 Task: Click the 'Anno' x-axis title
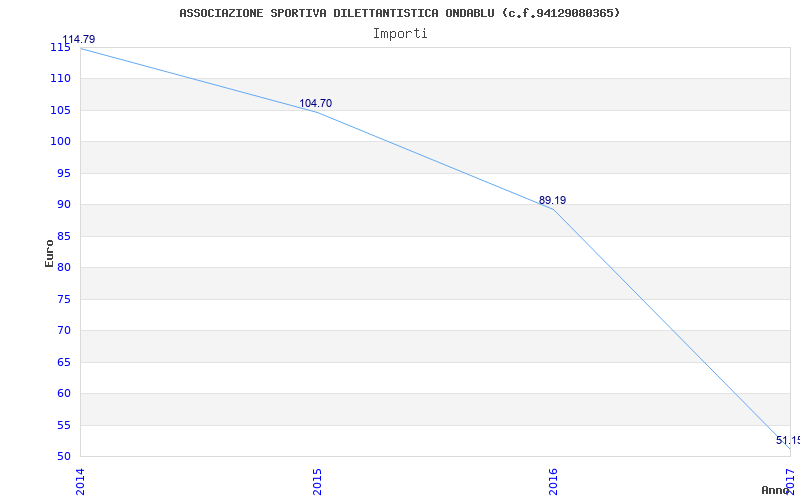(776, 490)
